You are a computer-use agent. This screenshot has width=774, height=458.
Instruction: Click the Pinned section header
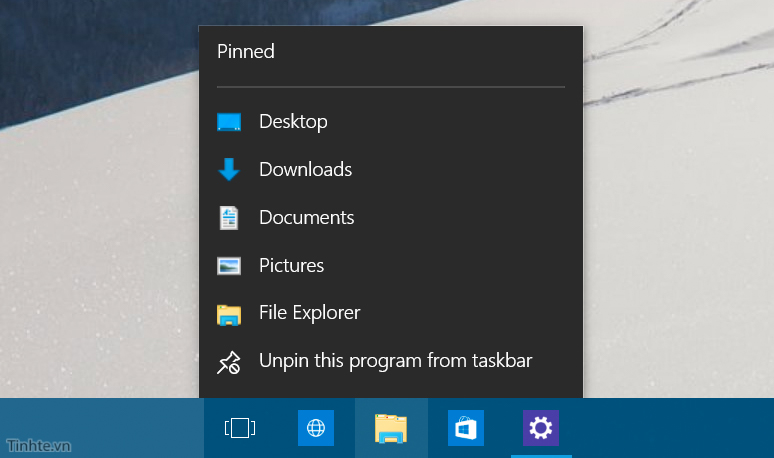[x=246, y=52]
